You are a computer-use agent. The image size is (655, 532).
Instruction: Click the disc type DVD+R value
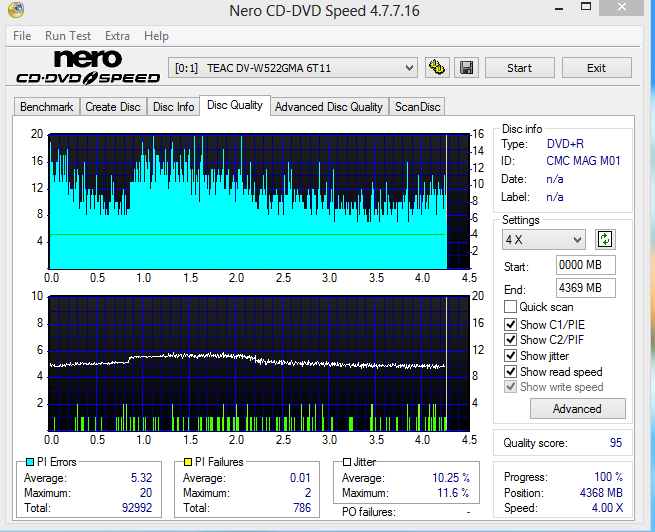click(565, 144)
